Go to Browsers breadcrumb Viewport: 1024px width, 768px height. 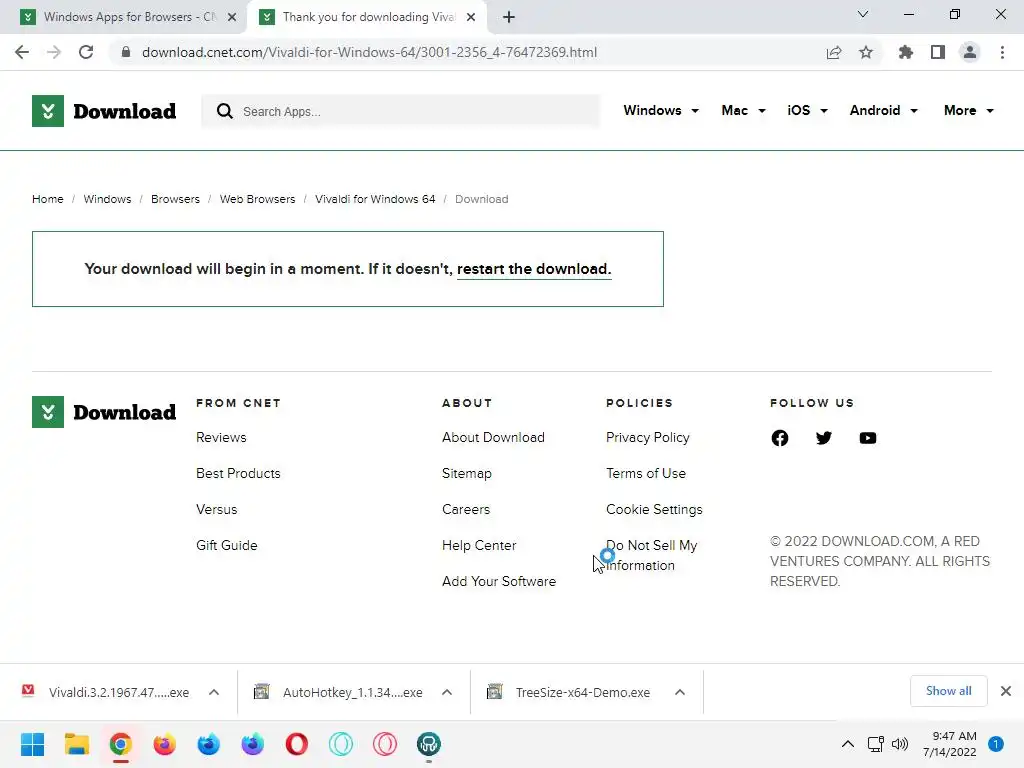(x=175, y=199)
